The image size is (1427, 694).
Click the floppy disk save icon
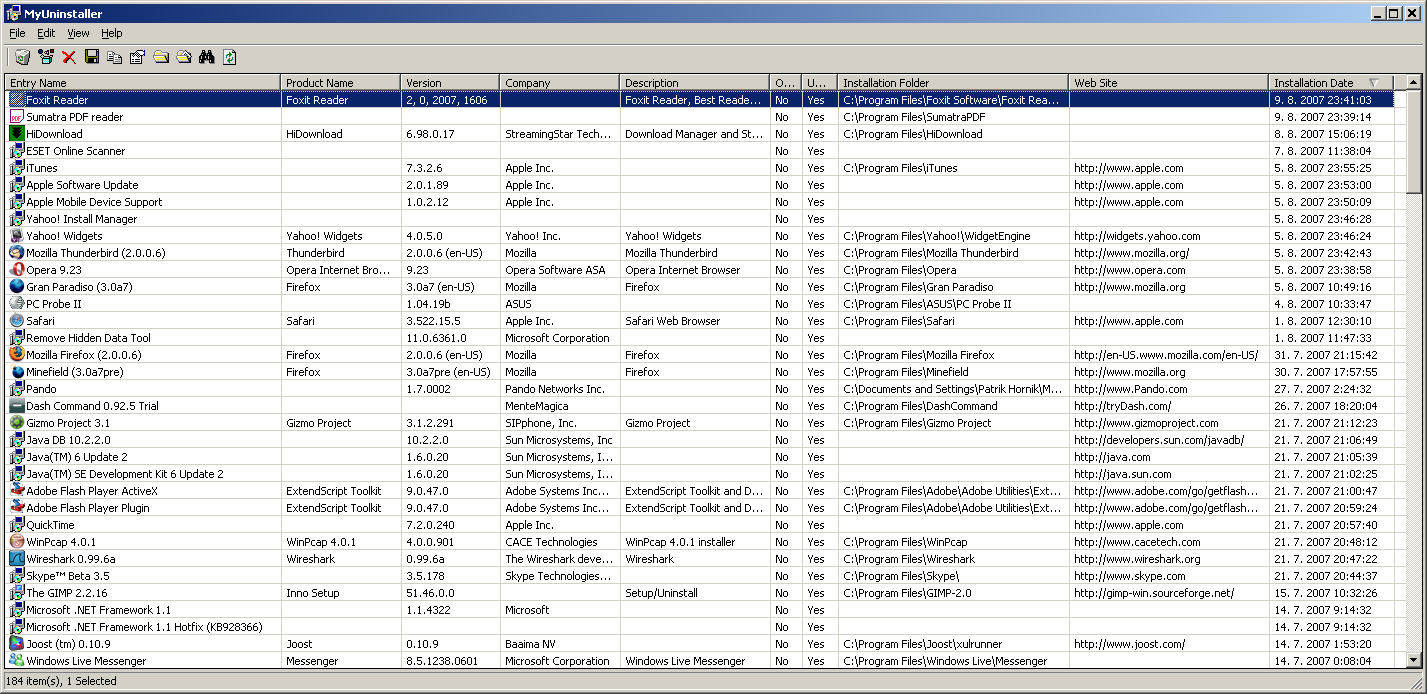[92, 57]
